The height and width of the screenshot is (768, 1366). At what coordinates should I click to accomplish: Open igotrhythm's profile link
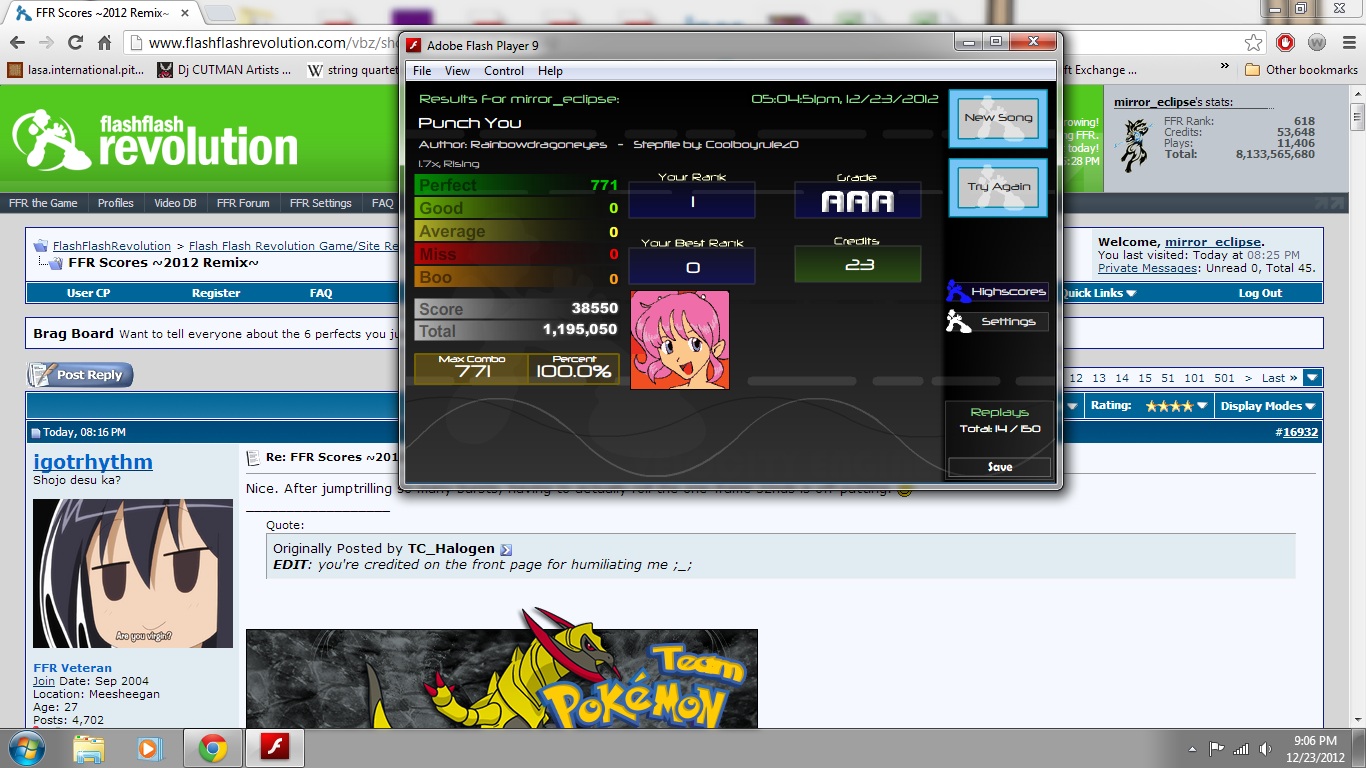[x=93, y=461]
